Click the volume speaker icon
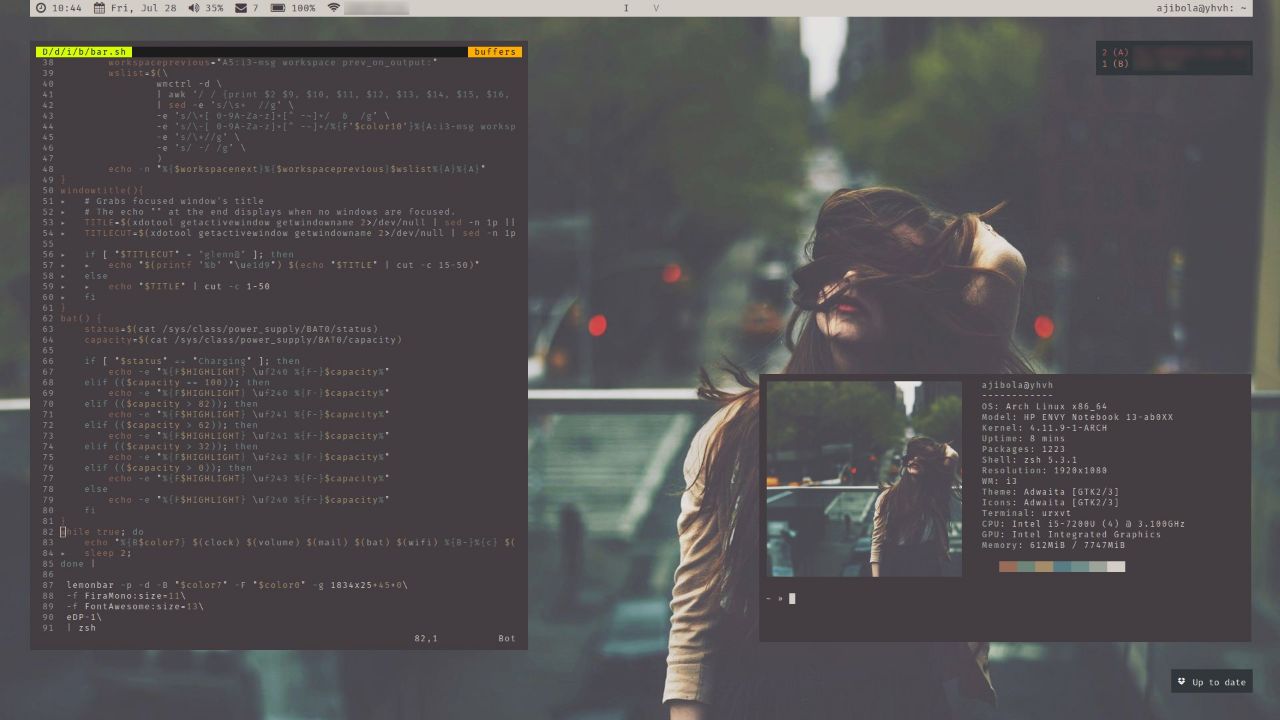 click(193, 8)
